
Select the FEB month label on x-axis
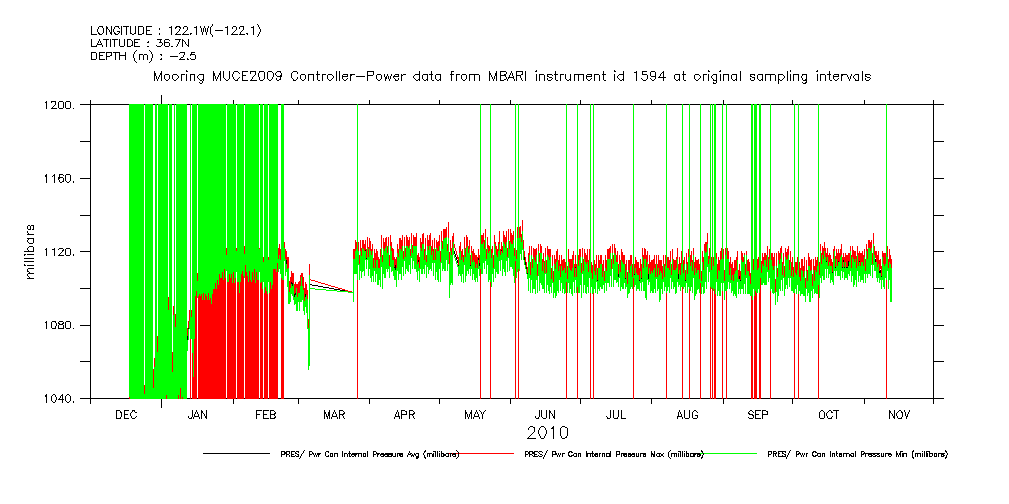point(267,414)
